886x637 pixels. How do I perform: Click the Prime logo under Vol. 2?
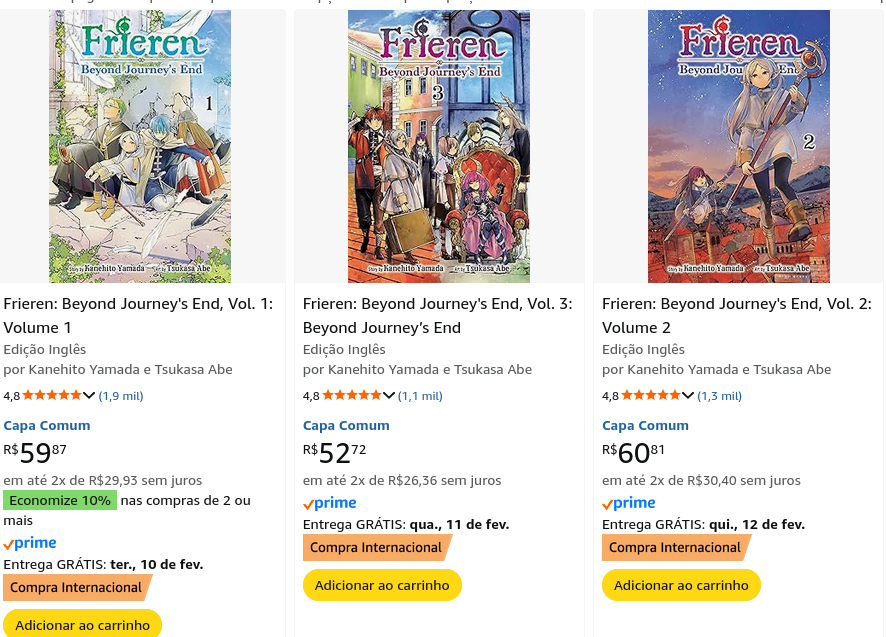[629, 503]
